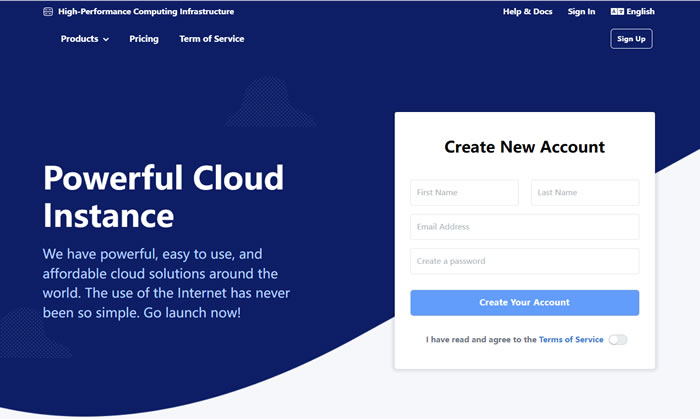Open the Terms of Service link in the form
This screenshot has width=700, height=419.
coord(571,340)
